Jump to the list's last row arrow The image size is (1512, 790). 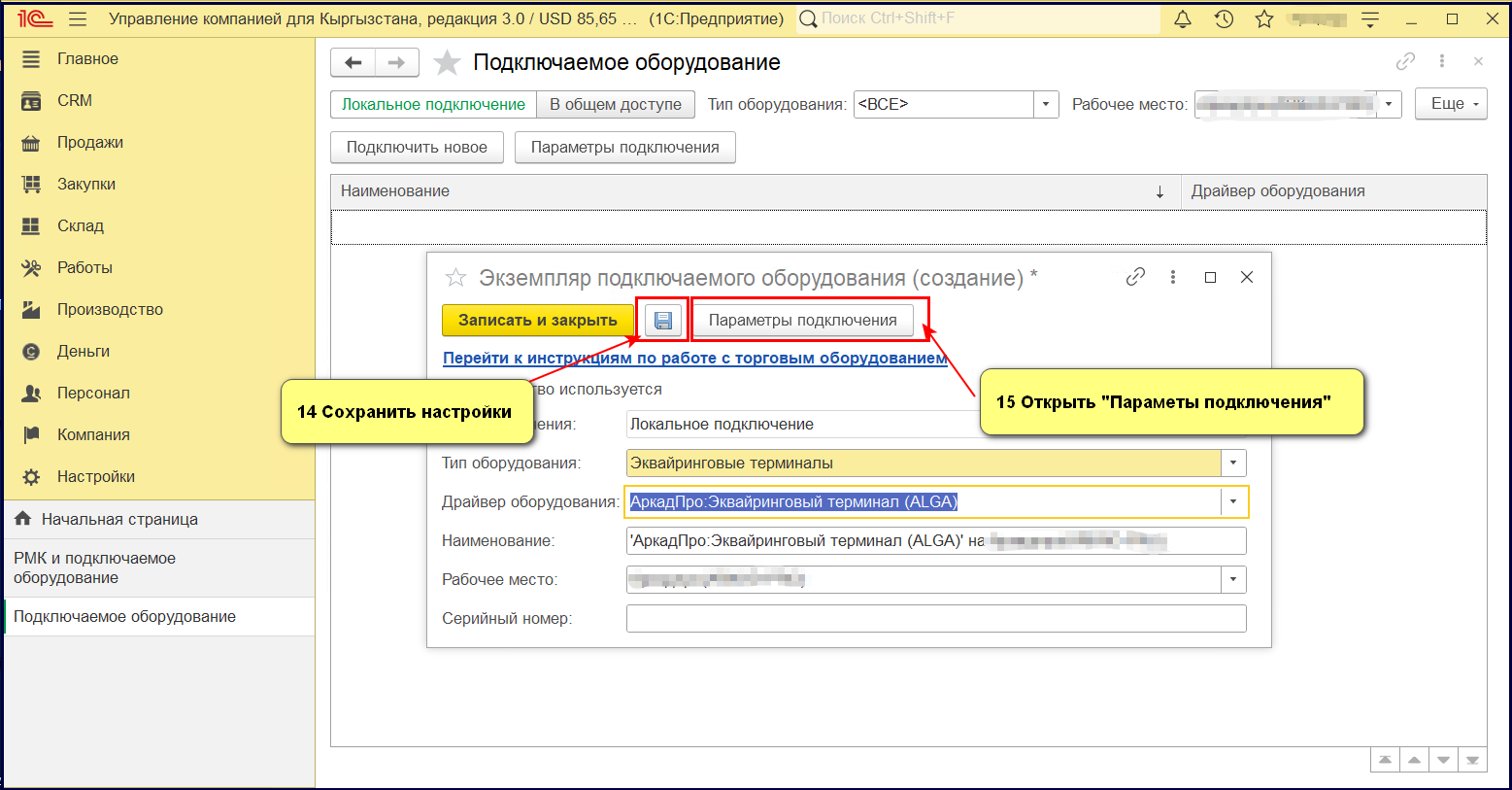tap(1472, 760)
